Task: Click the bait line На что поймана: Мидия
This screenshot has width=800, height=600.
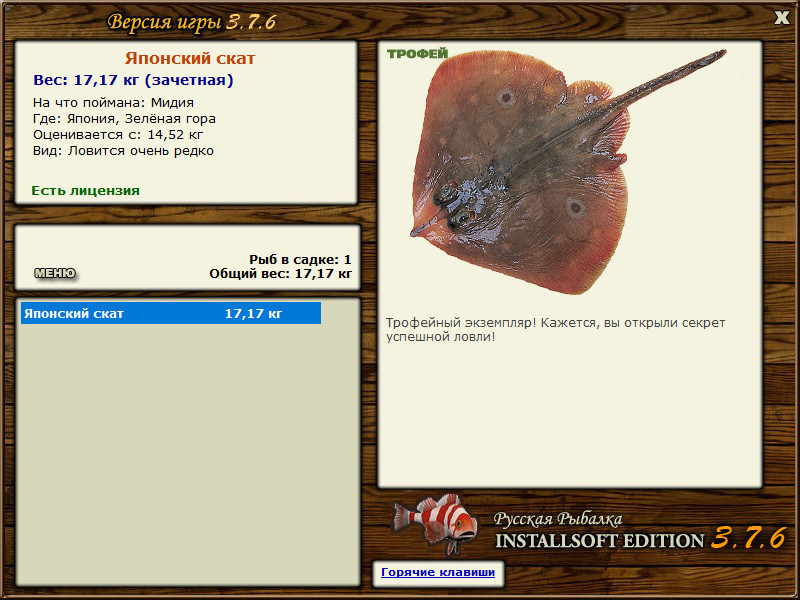Action: click(x=113, y=103)
